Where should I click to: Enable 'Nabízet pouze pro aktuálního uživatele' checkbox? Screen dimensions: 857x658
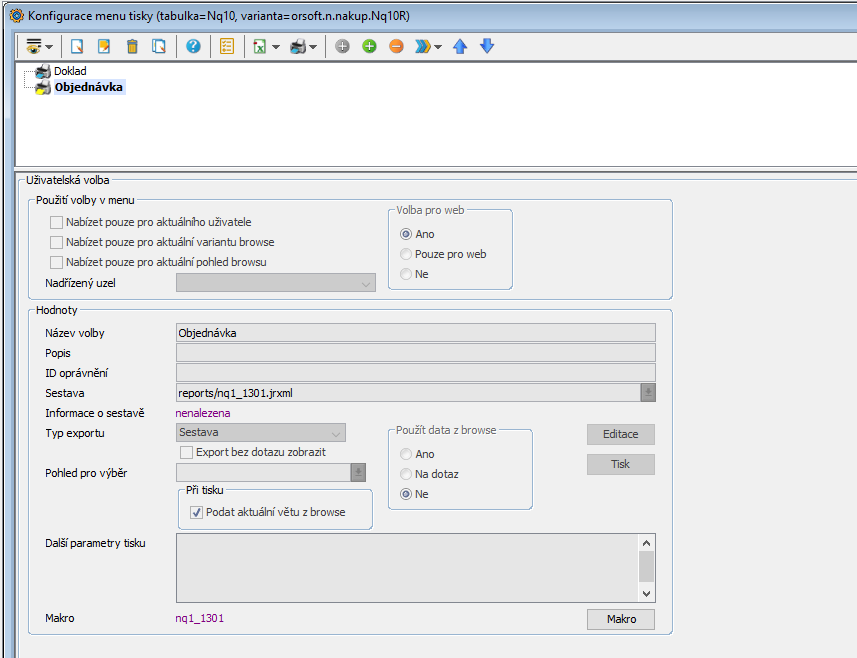(x=57, y=222)
